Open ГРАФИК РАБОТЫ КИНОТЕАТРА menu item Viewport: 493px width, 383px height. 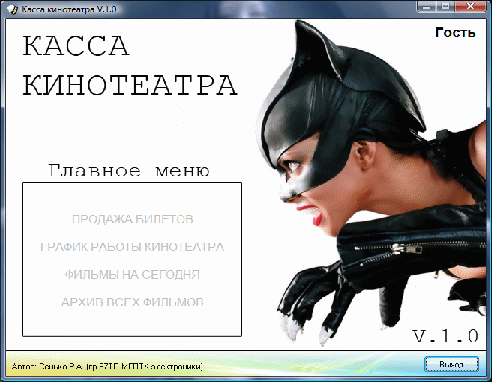[x=132, y=247]
